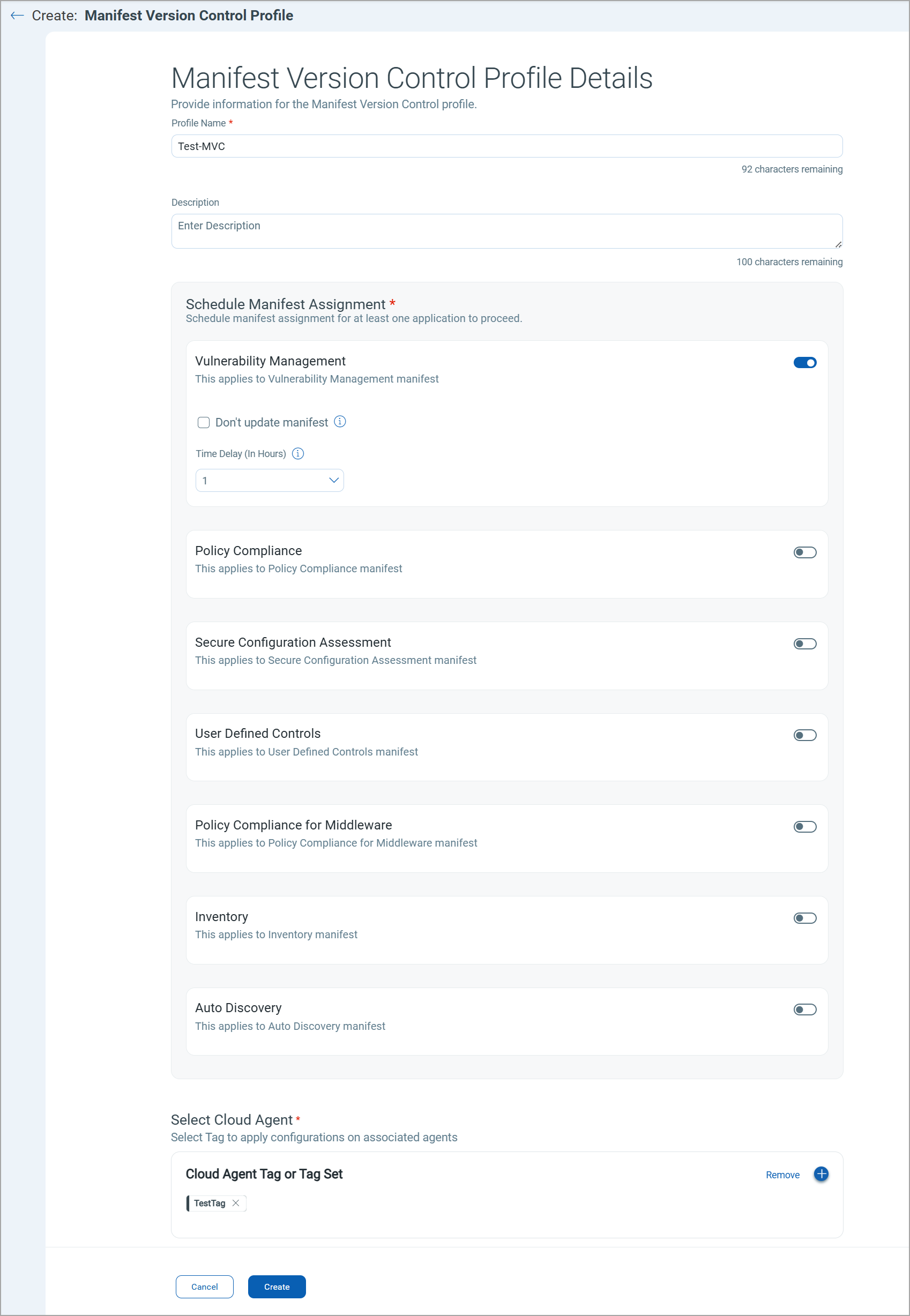This screenshot has height=1316, width=910.
Task: Open the Time Delay hours dropdown
Action: [x=270, y=481]
